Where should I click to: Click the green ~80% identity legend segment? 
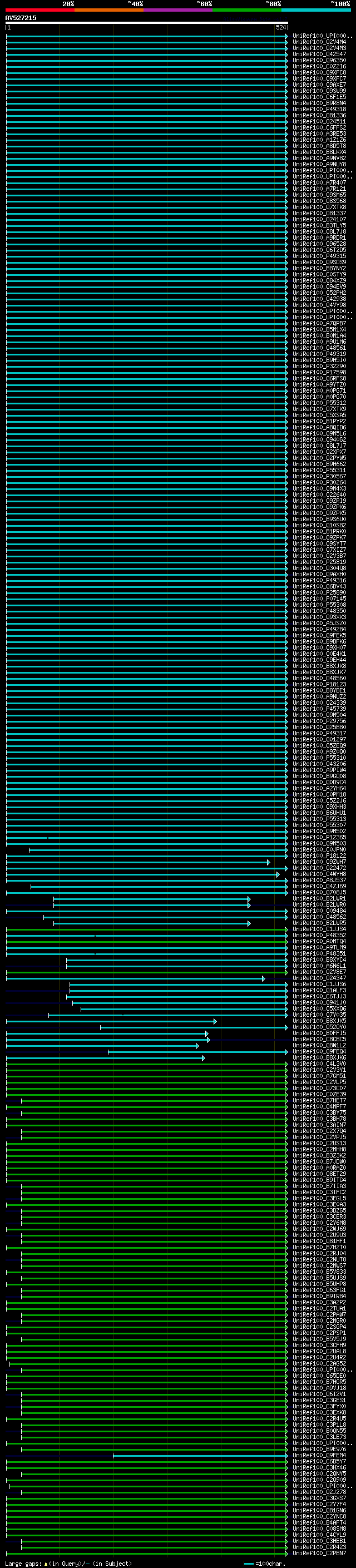pyautogui.click(x=247, y=11)
